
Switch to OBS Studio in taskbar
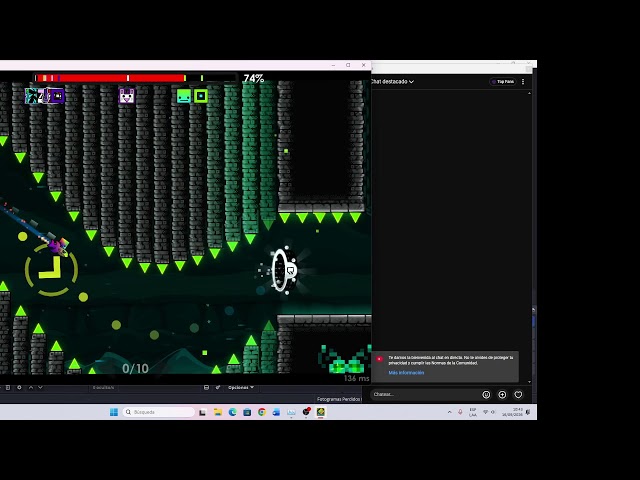tap(306, 412)
